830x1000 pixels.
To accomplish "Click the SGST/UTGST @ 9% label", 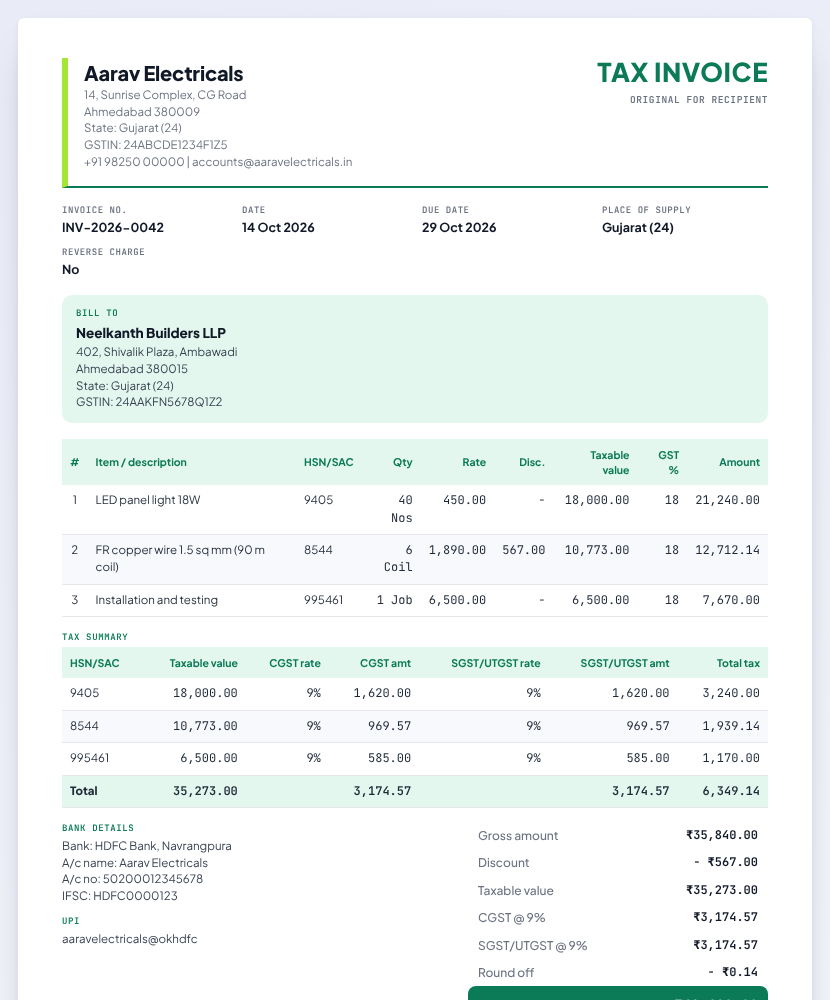I will point(533,946).
